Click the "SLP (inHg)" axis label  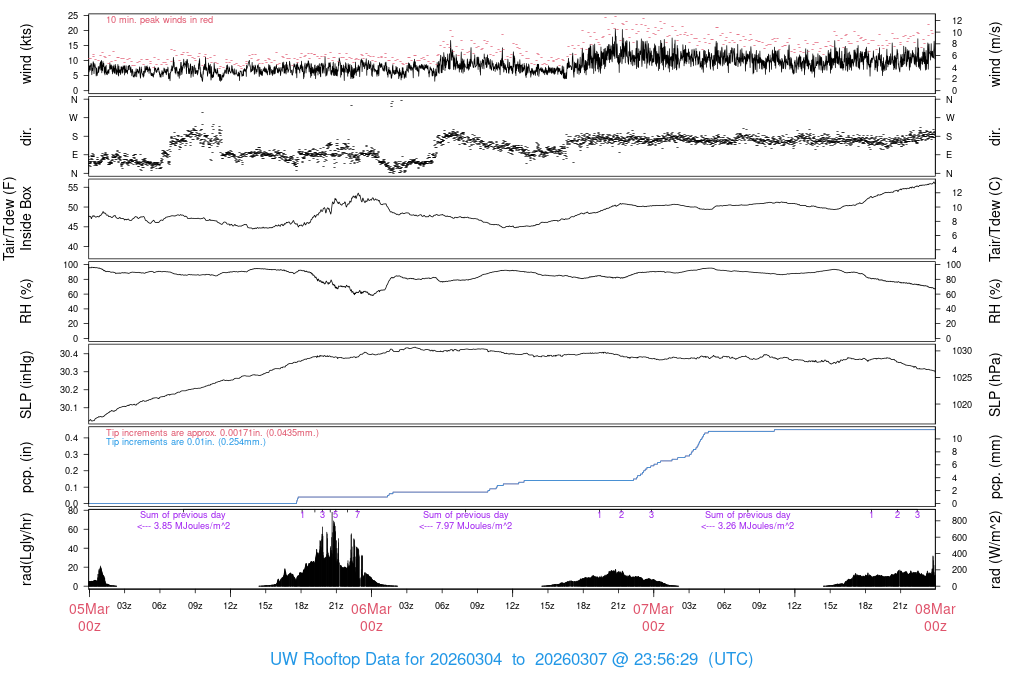click(26, 385)
